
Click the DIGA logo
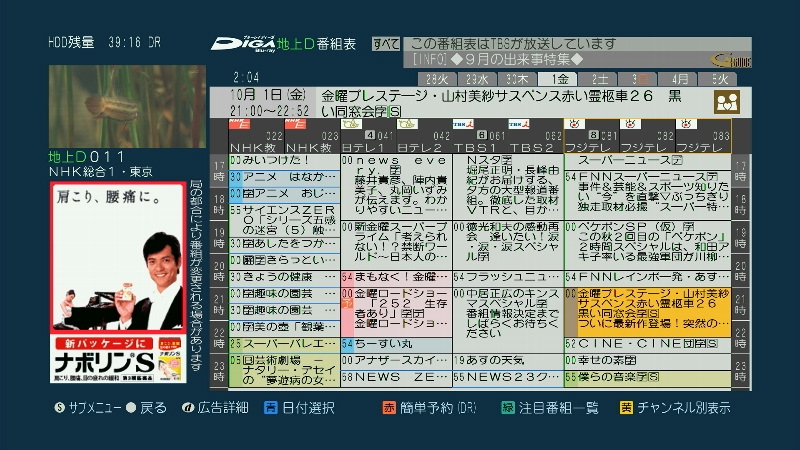[243, 44]
